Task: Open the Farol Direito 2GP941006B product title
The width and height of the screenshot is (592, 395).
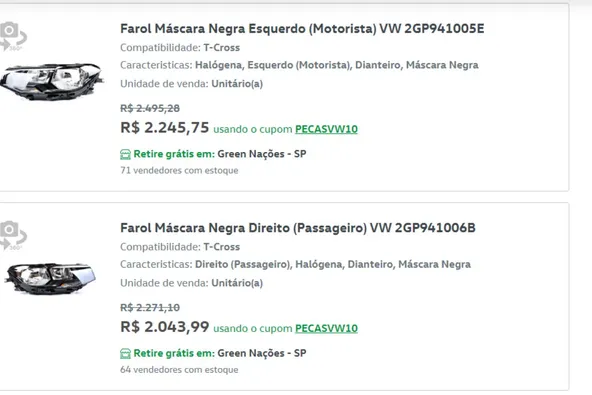Action: pyautogui.click(x=298, y=228)
